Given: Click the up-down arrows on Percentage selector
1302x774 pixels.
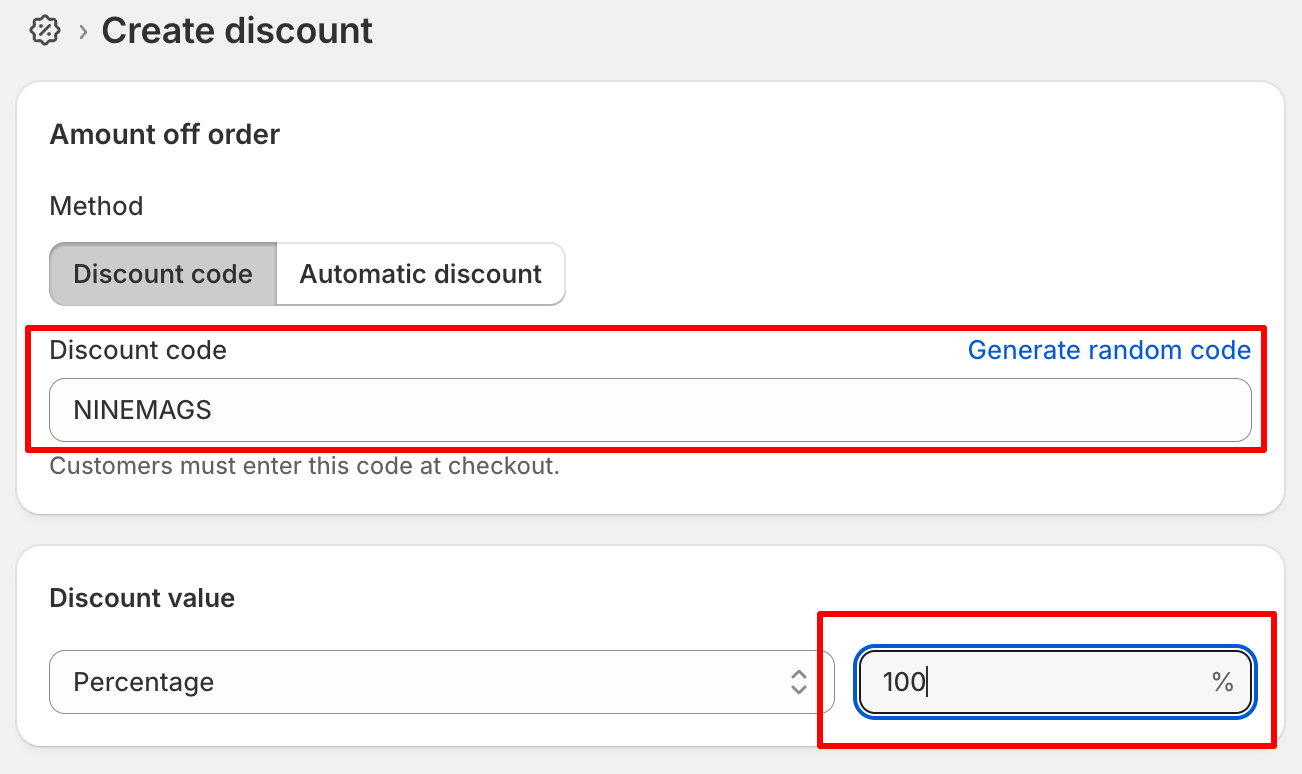Looking at the screenshot, I should pos(798,682).
